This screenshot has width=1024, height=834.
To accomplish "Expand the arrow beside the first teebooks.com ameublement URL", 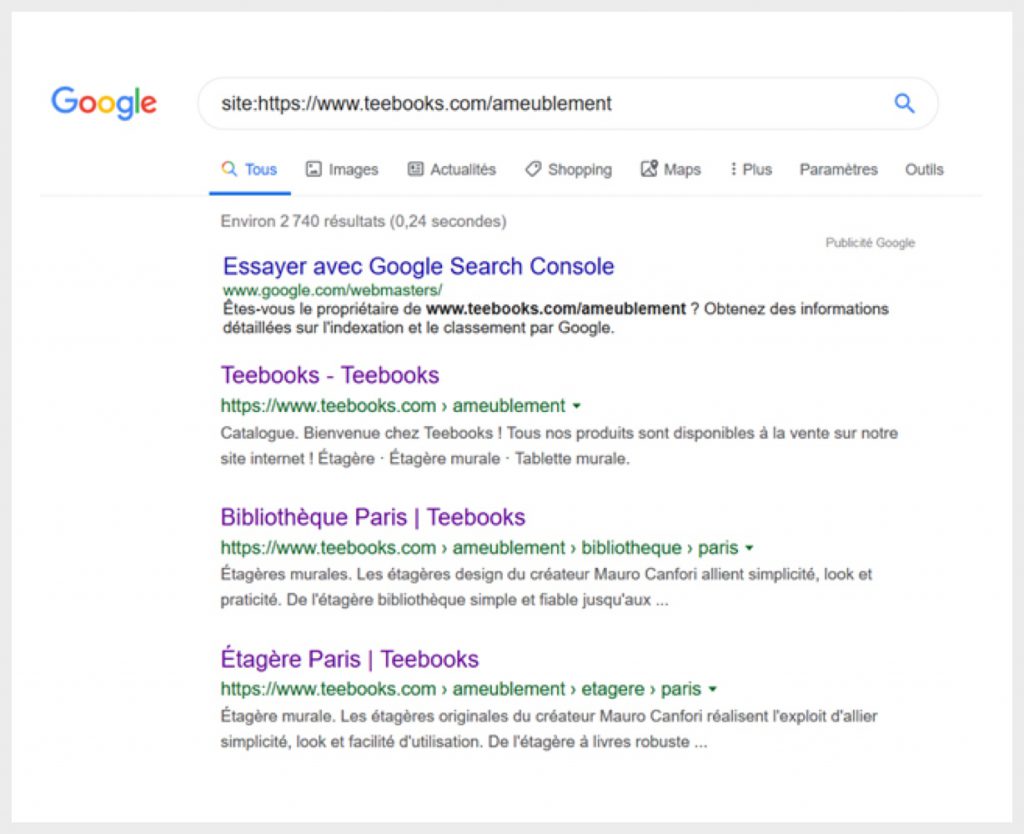I will [577, 407].
